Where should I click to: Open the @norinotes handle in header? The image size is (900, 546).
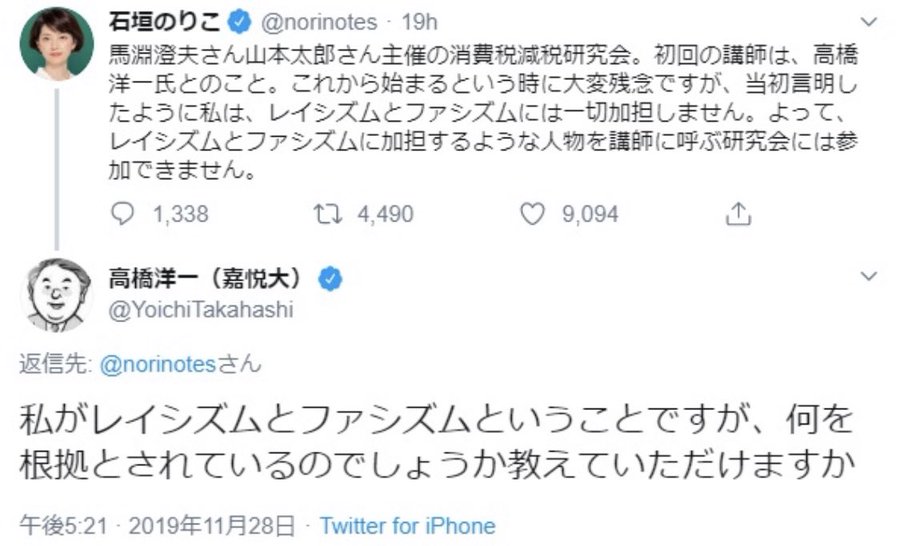click(x=319, y=22)
